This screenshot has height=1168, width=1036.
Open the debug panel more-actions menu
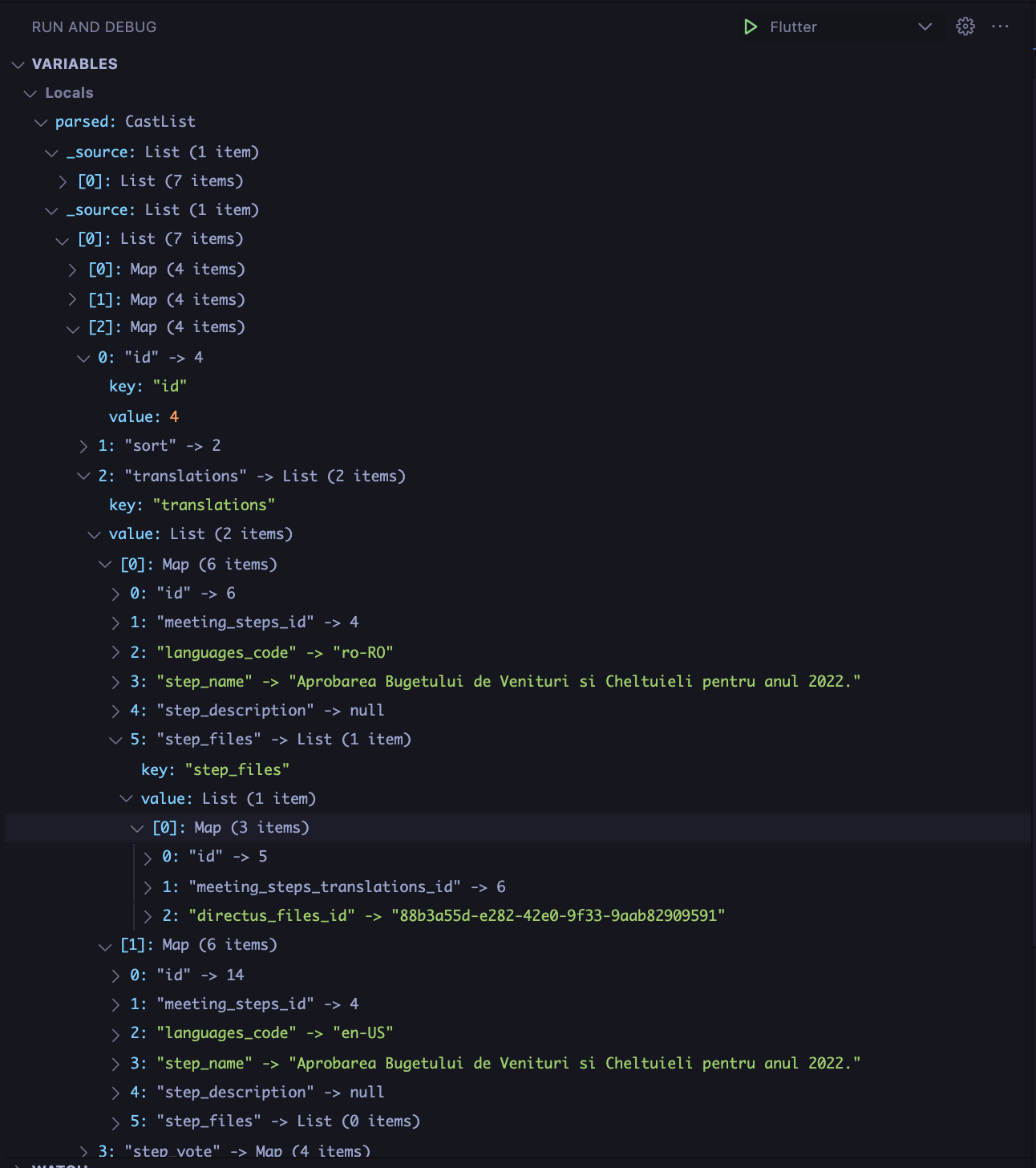coord(1000,26)
